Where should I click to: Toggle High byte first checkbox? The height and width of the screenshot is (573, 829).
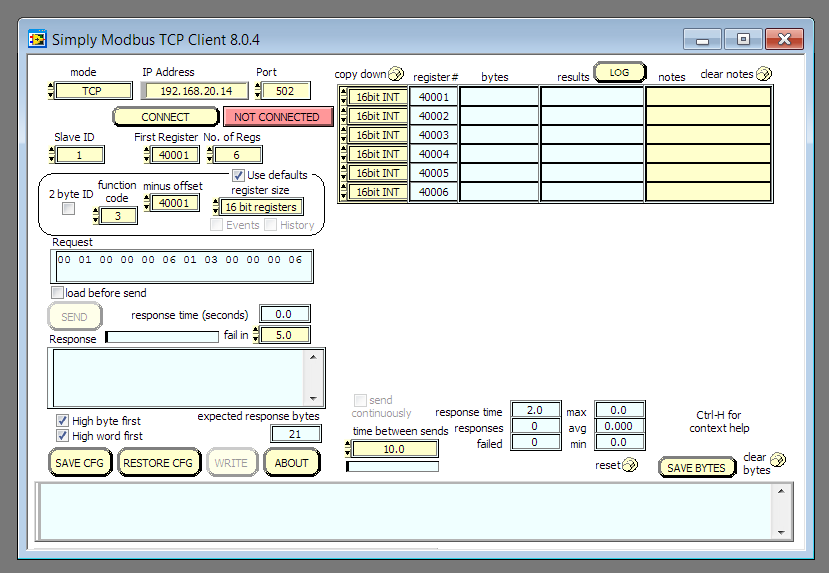(62, 421)
